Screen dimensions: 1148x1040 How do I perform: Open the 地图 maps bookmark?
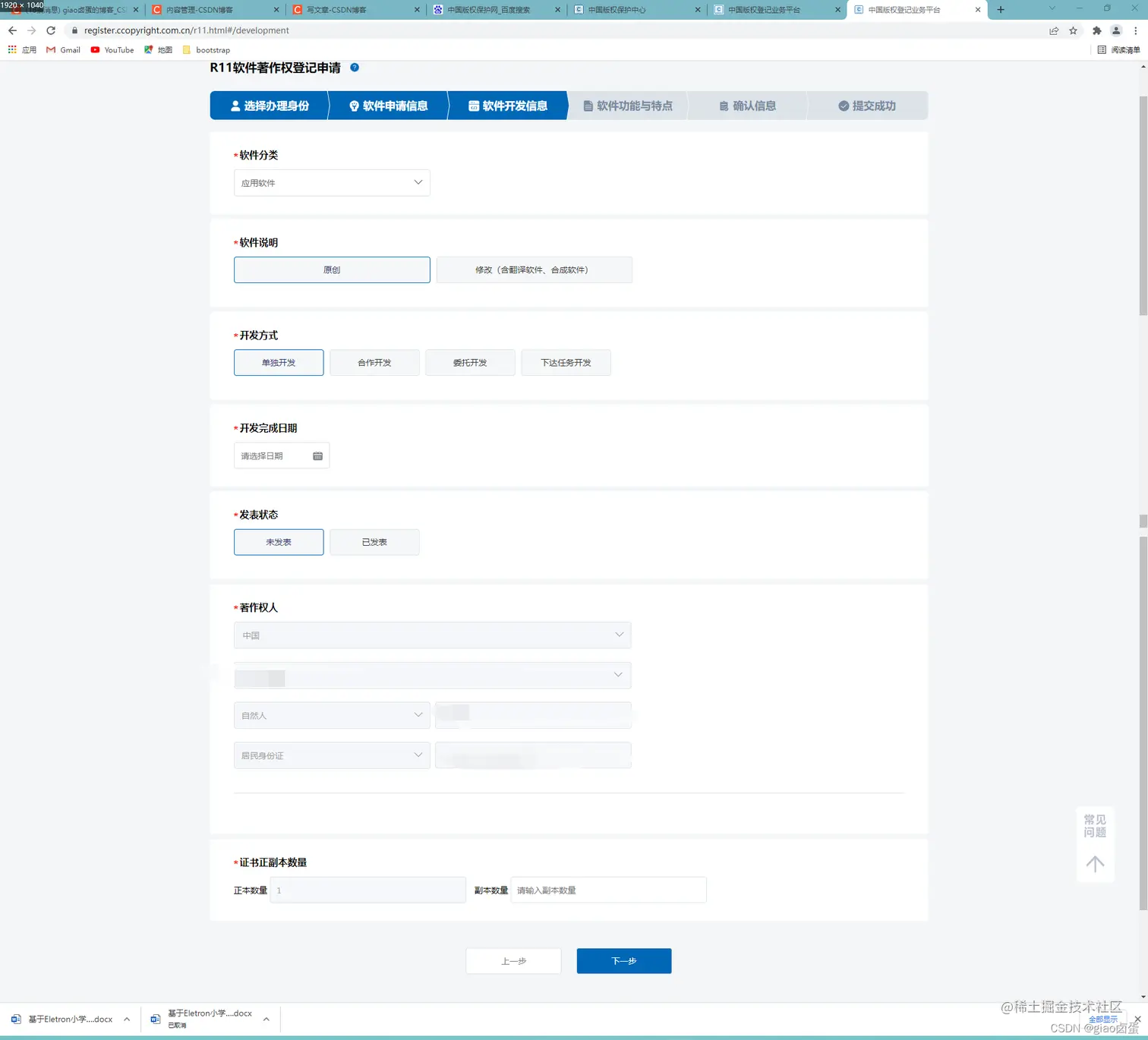[158, 50]
